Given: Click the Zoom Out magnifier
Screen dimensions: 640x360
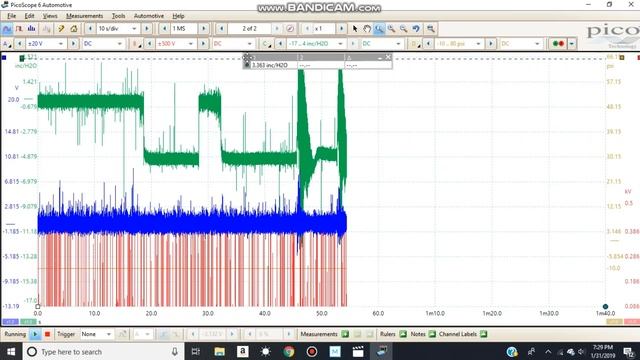Looking at the screenshot, I should 404,29.
